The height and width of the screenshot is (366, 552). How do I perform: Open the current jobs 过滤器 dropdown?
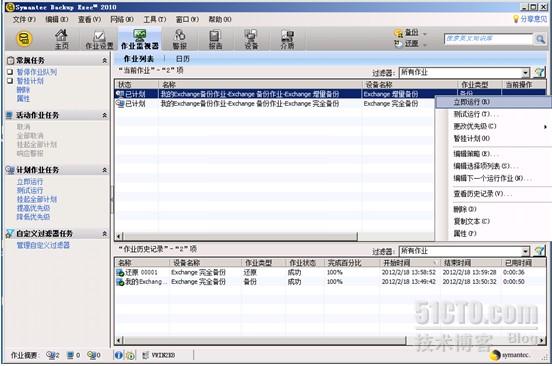point(525,73)
